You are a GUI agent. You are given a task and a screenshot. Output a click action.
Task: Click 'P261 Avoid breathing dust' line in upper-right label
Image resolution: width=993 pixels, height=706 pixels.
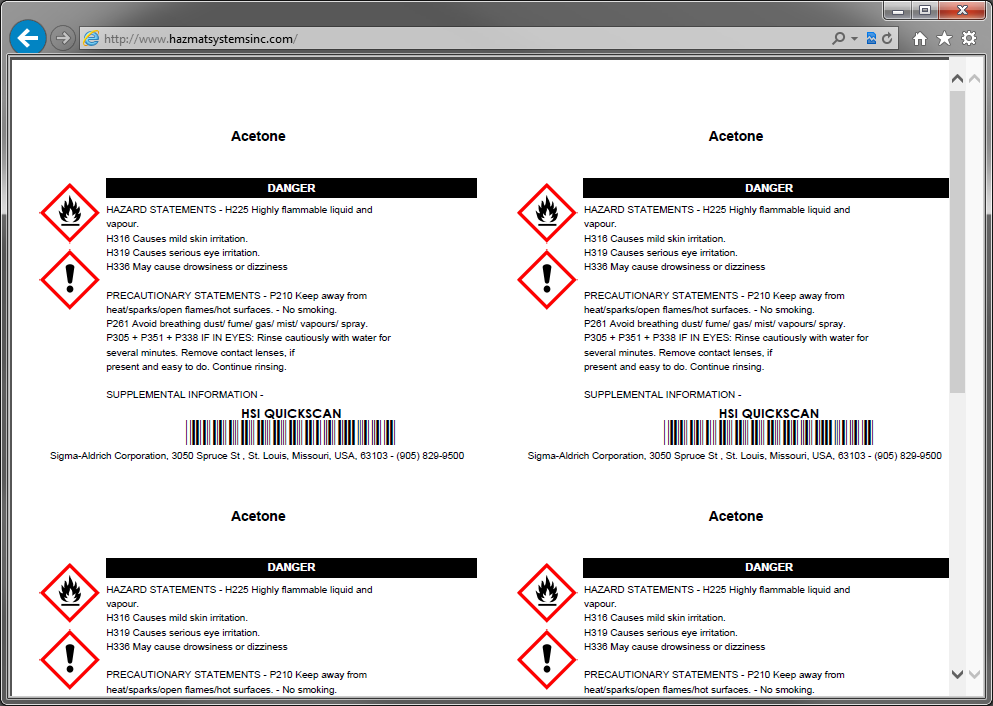(x=714, y=324)
